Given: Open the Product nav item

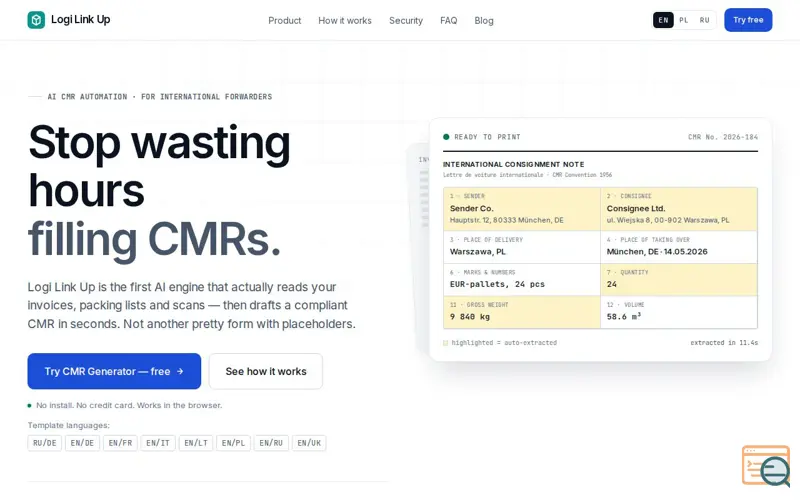Looking at the screenshot, I should pyautogui.click(x=285, y=20).
